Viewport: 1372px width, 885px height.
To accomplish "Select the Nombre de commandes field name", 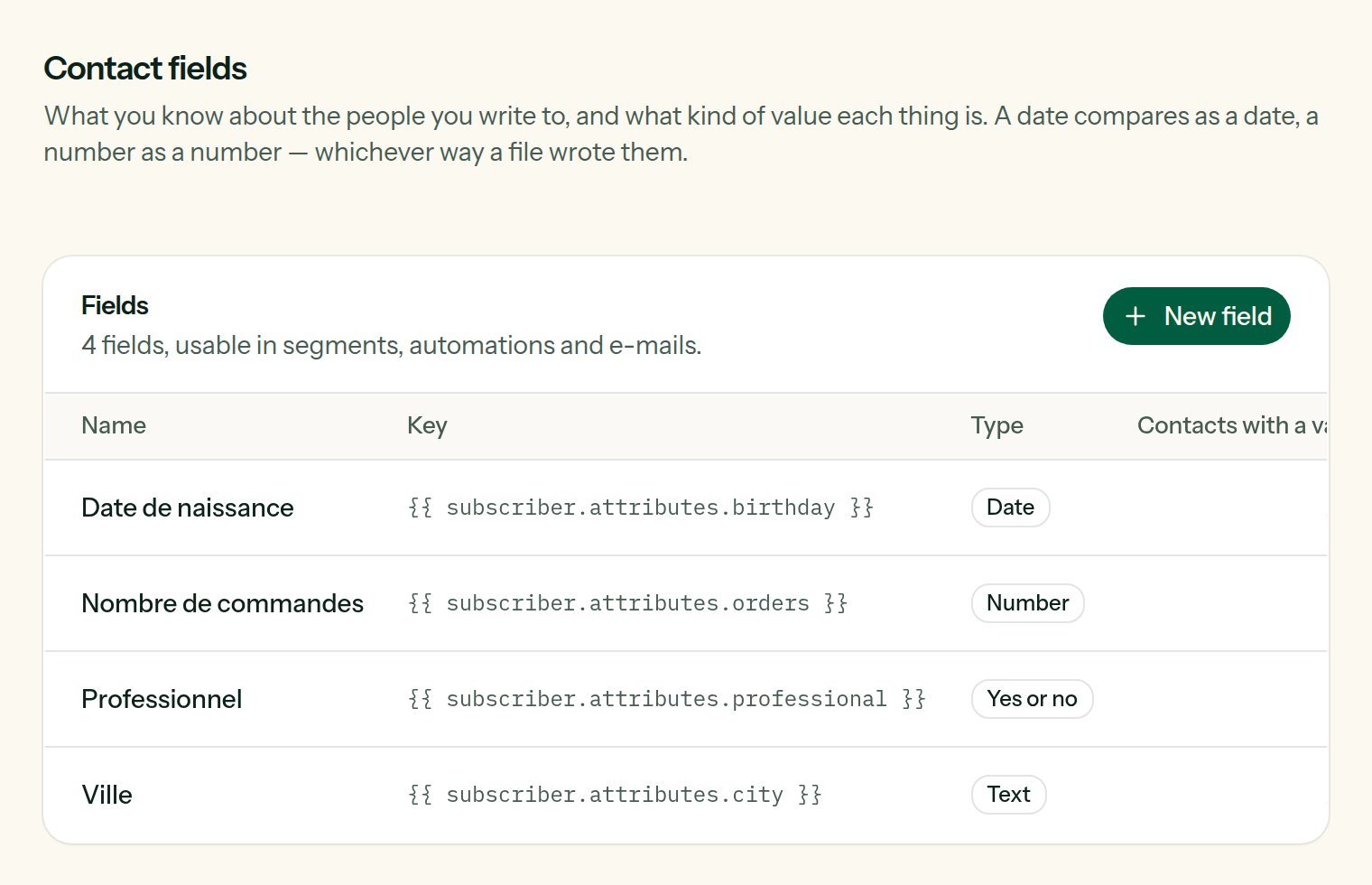I will (x=222, y=603).
